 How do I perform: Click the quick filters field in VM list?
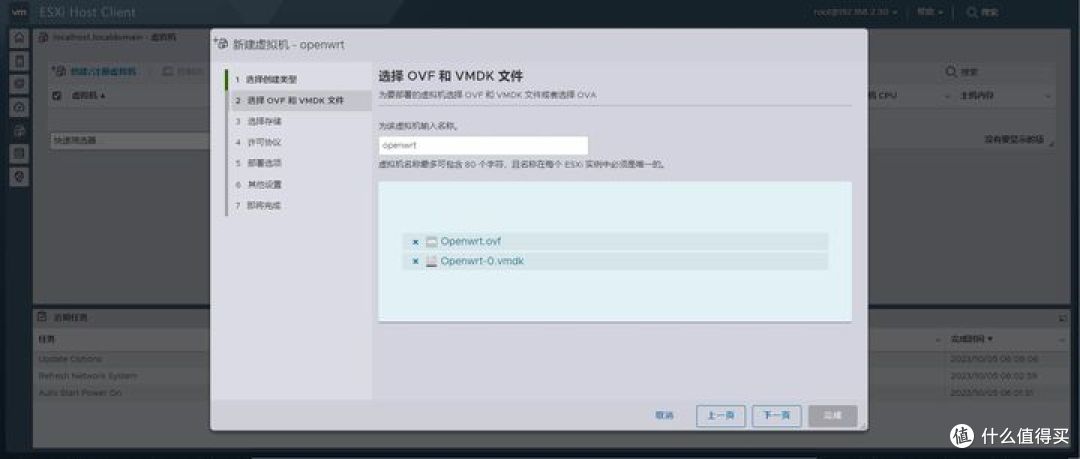point(130,140)
